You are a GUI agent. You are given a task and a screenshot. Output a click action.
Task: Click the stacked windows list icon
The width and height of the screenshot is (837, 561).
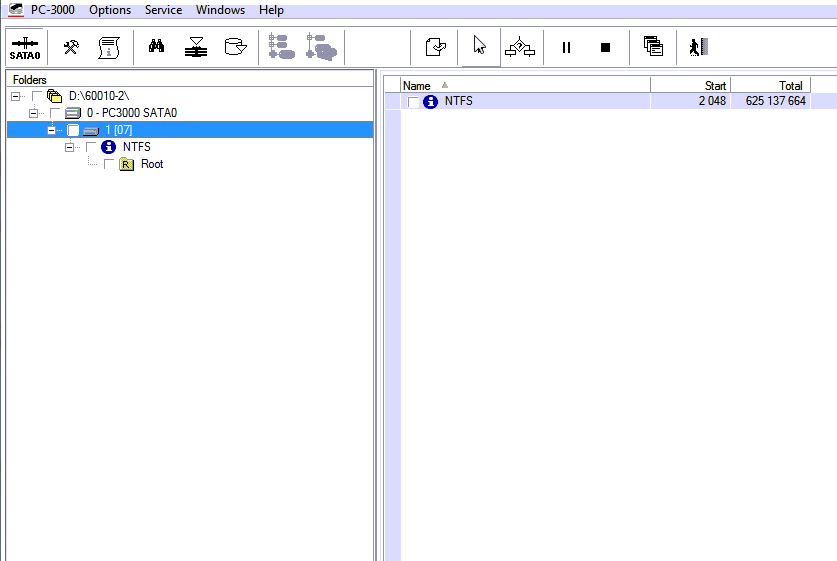[653, 46]
